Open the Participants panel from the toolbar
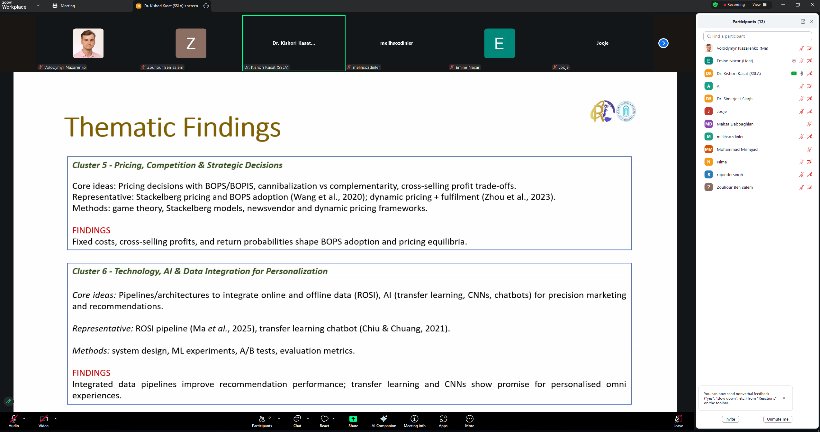This screenshot has height=432, width=820. 262,421
